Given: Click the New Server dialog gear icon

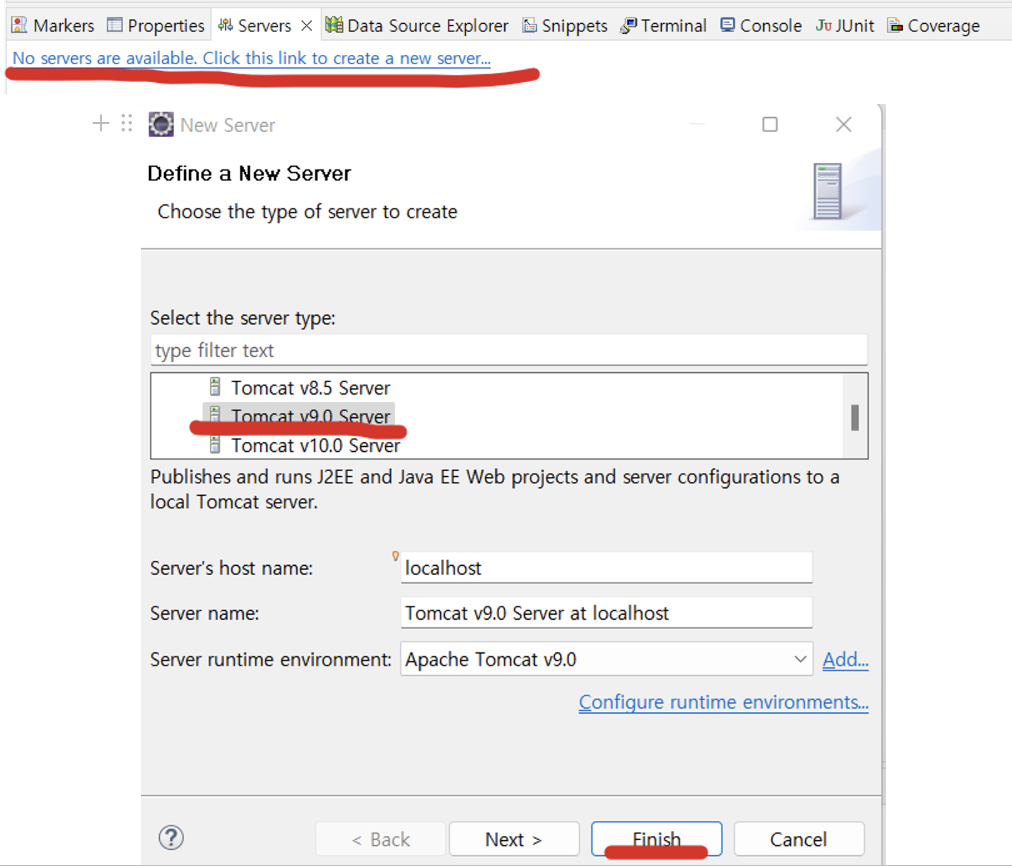Looking at the screenshot, I should [161, 125].
